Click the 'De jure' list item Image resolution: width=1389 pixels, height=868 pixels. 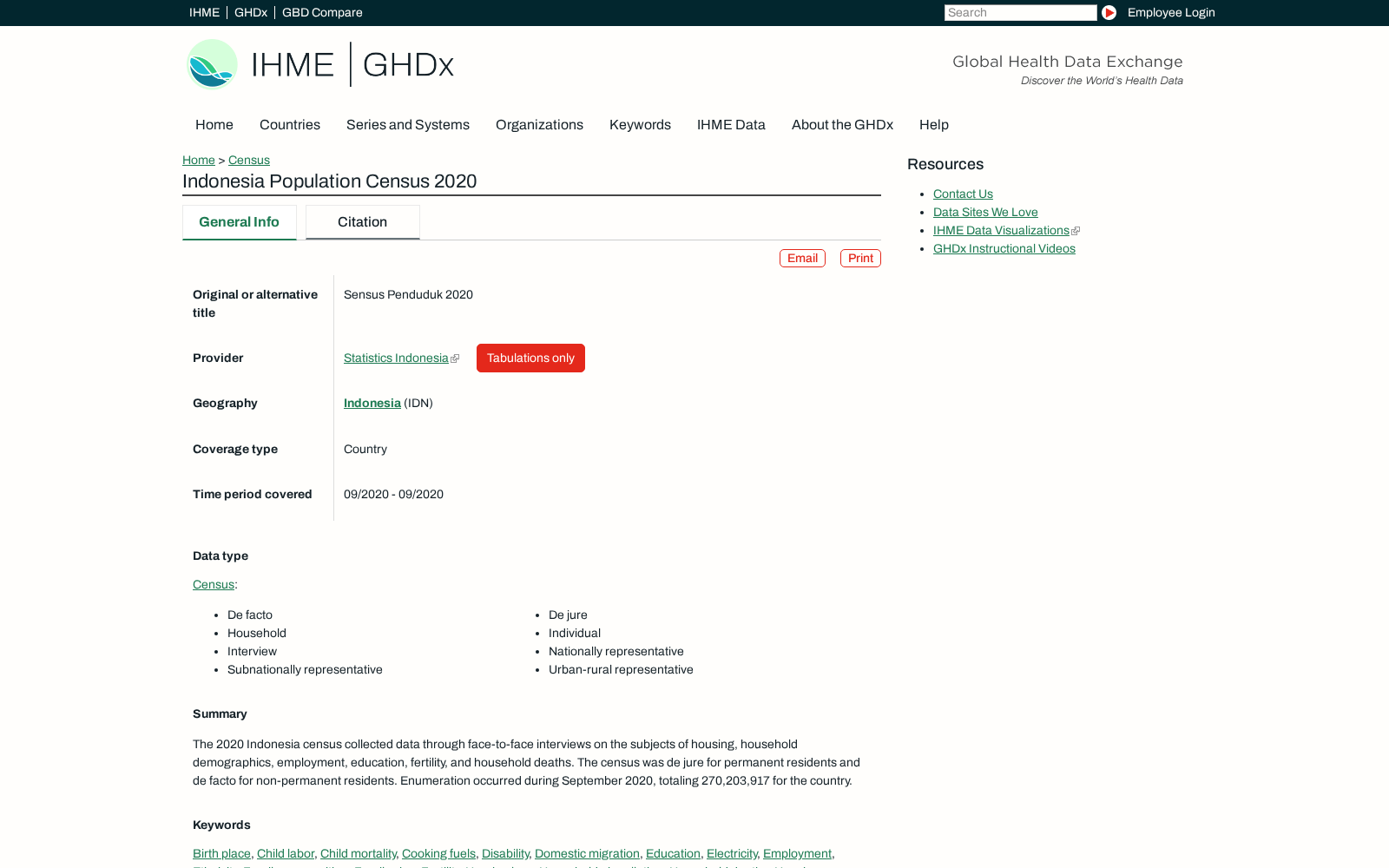(x=568, y=615)
